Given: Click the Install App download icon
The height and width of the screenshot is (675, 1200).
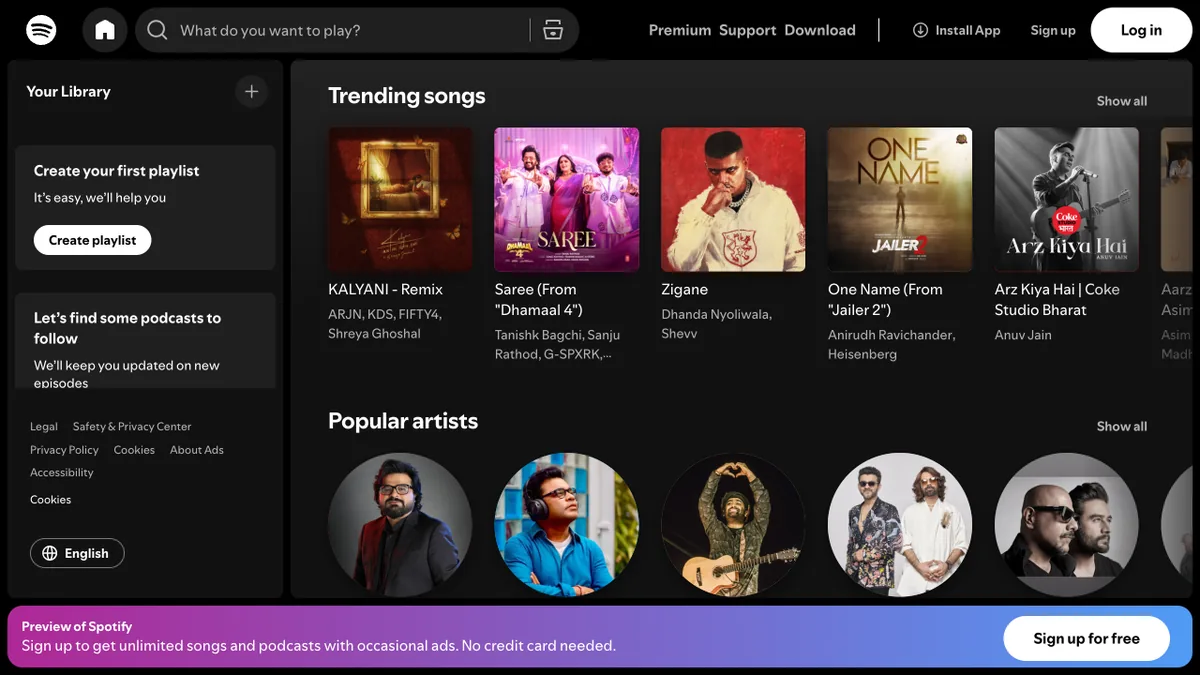Looking at the screenshot, I should [920, 30].
